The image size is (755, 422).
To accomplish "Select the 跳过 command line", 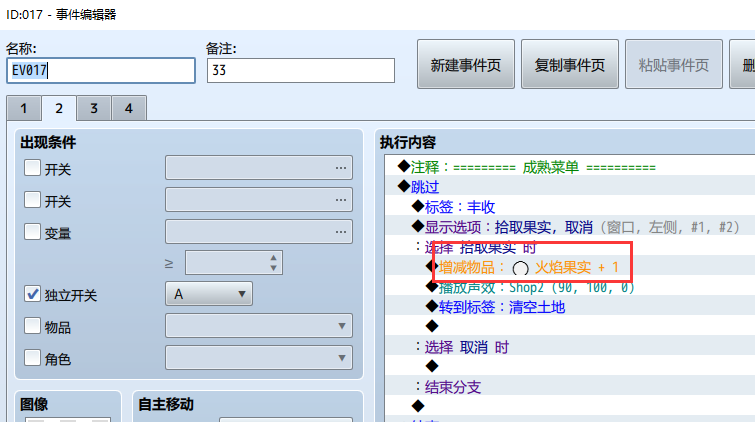I will click(570, 187).
